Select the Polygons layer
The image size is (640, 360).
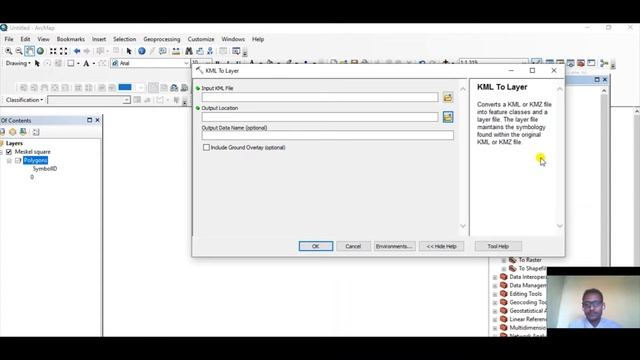36,160
